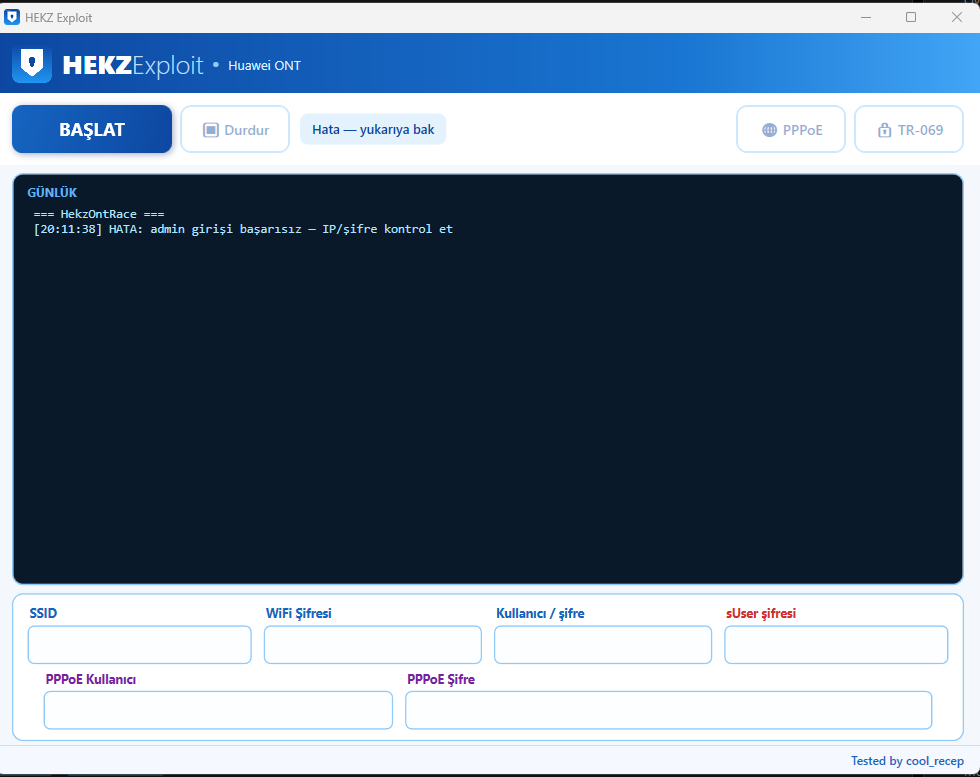
Task: Click the "HEKZ Exploit" window title text
Action: pos(59,18)
